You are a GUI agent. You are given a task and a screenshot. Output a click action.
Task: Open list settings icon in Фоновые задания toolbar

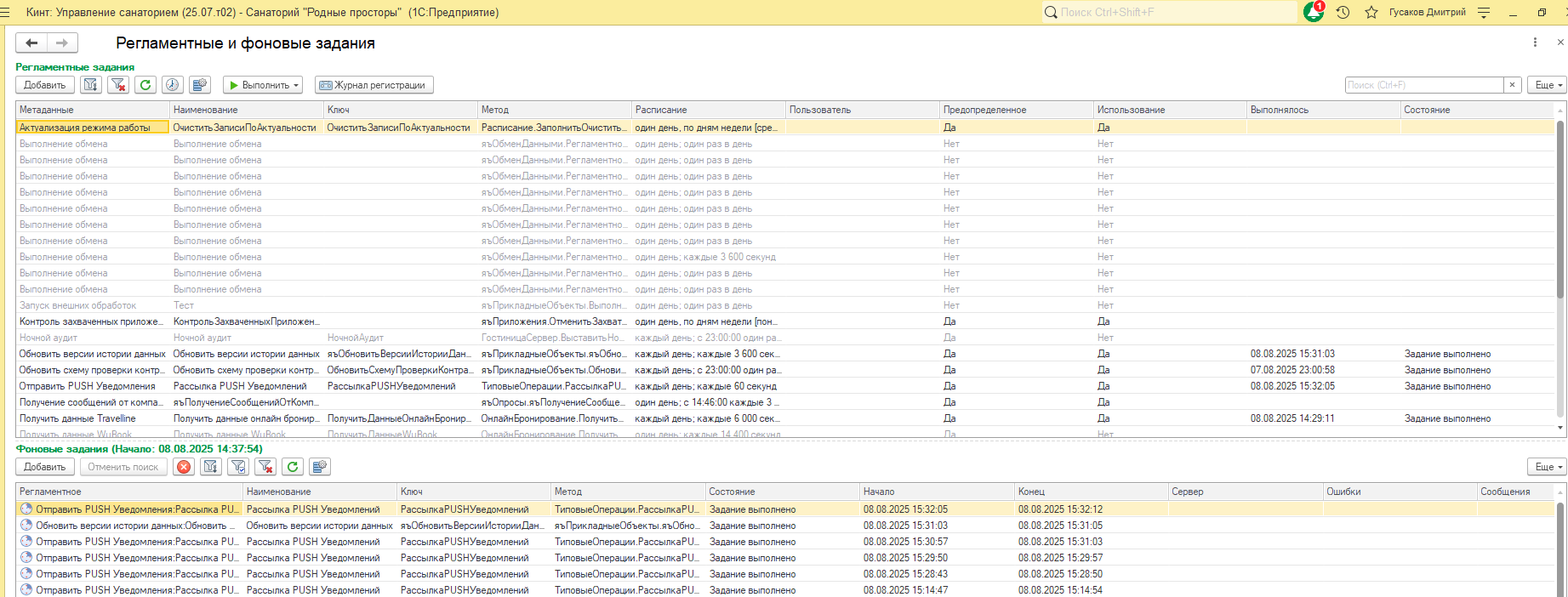pos(320,467)
